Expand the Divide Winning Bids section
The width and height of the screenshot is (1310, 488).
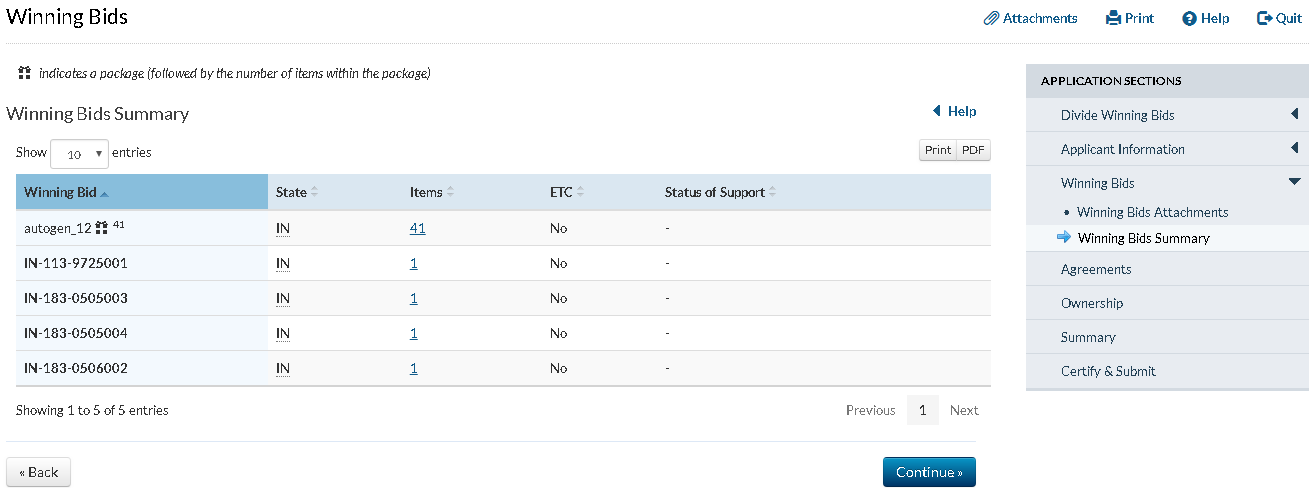point(1294,115)
